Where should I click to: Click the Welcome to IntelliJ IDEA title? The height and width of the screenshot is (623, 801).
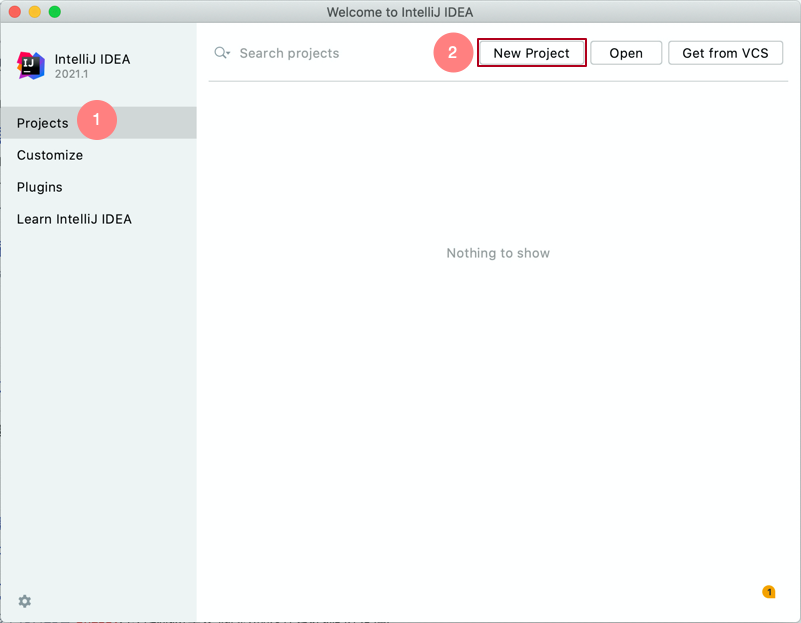400,12
